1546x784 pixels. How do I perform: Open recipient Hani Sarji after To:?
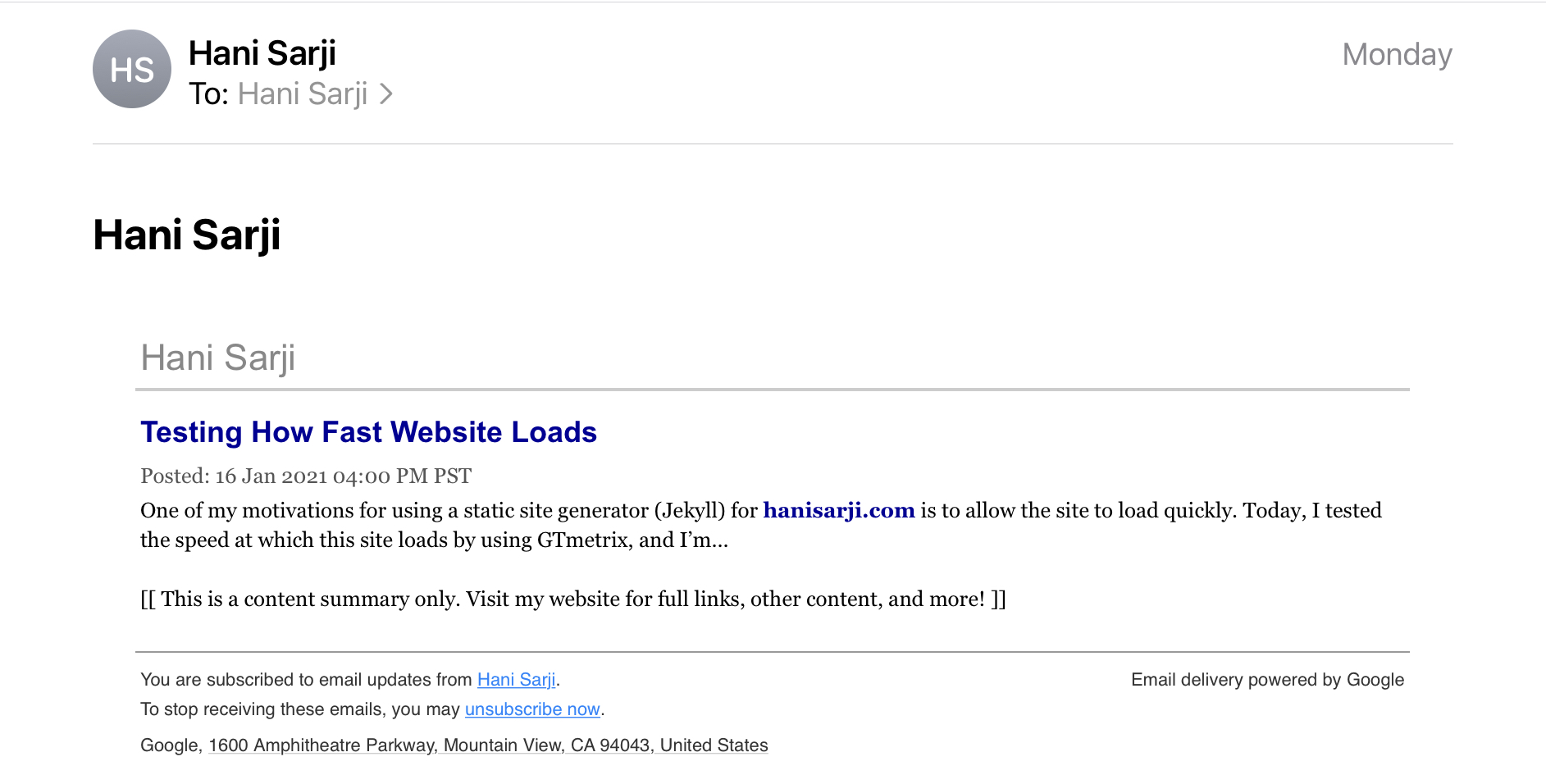[303, 94]
